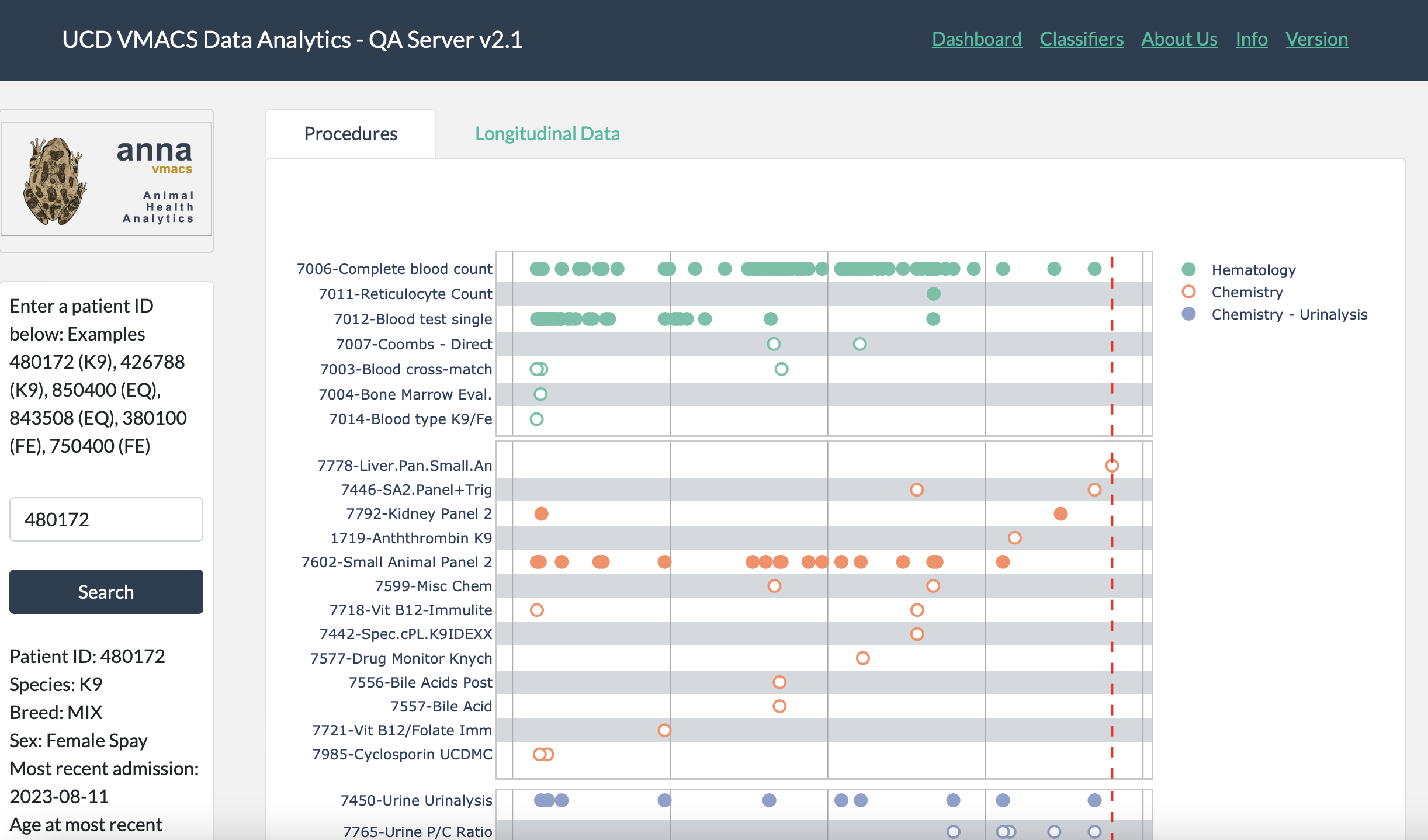Click the Patient ID: 480172 text
The image size is (1428, 840).
(87, 657)
